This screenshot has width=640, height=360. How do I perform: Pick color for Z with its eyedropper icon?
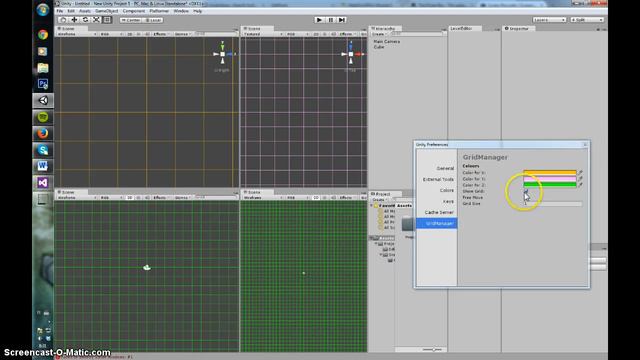[x=580, y=185]
